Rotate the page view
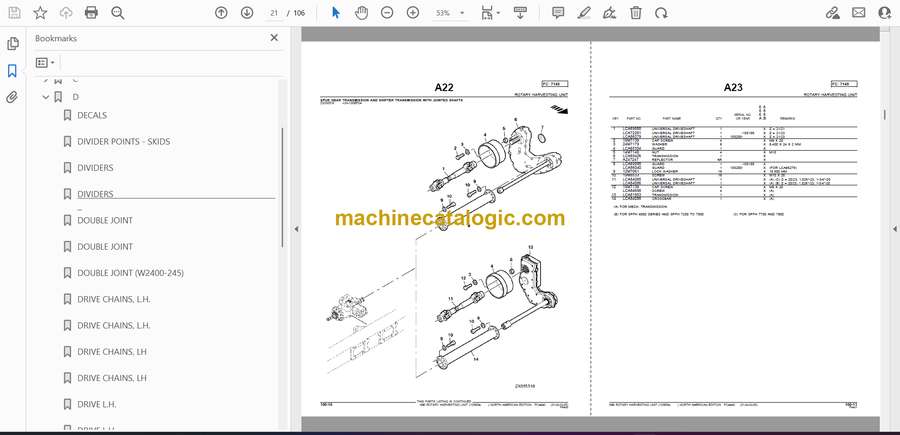Screen dimensions: 900x435 (661, 13)
